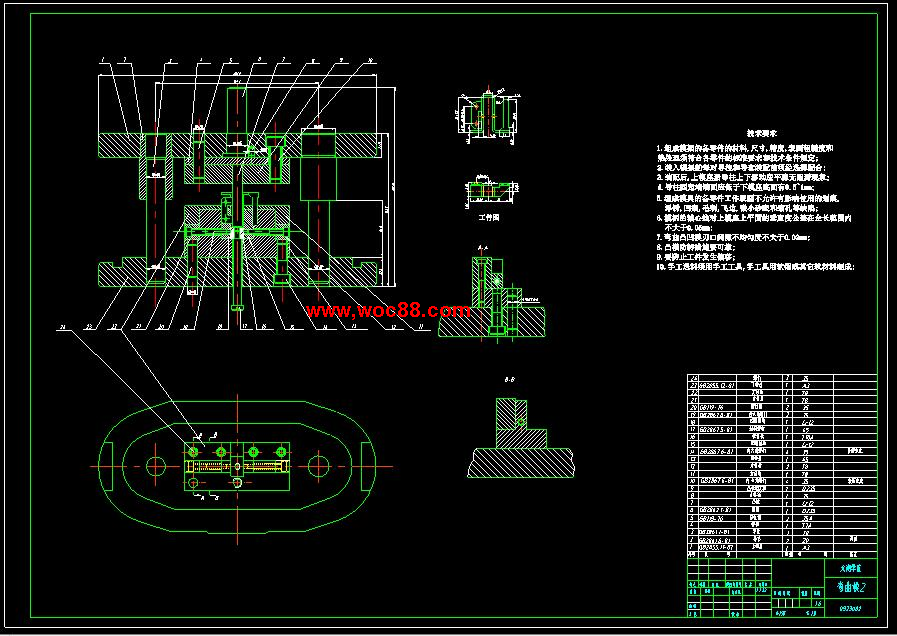Click the 工件图 label under workpiece view
Screen dimensions: 897x636
(x=489, y=217)
